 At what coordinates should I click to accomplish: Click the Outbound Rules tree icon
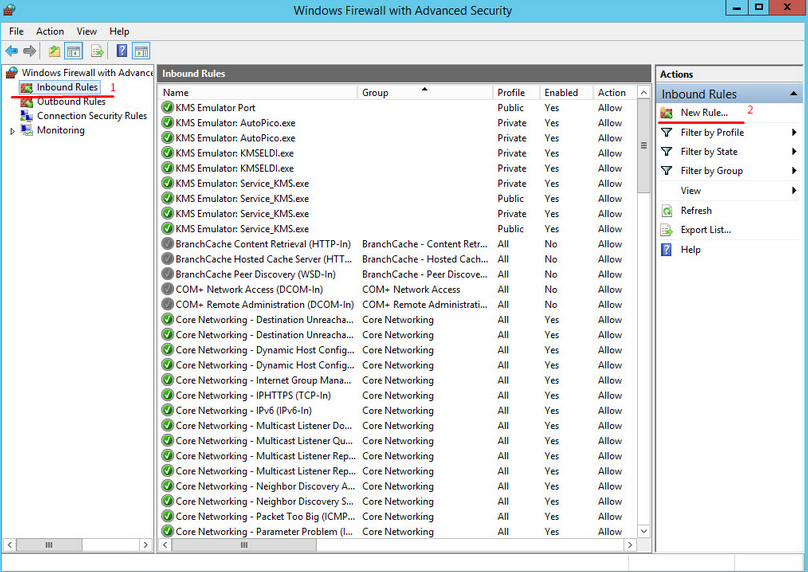pyautogui.click(x=27, y=102)
